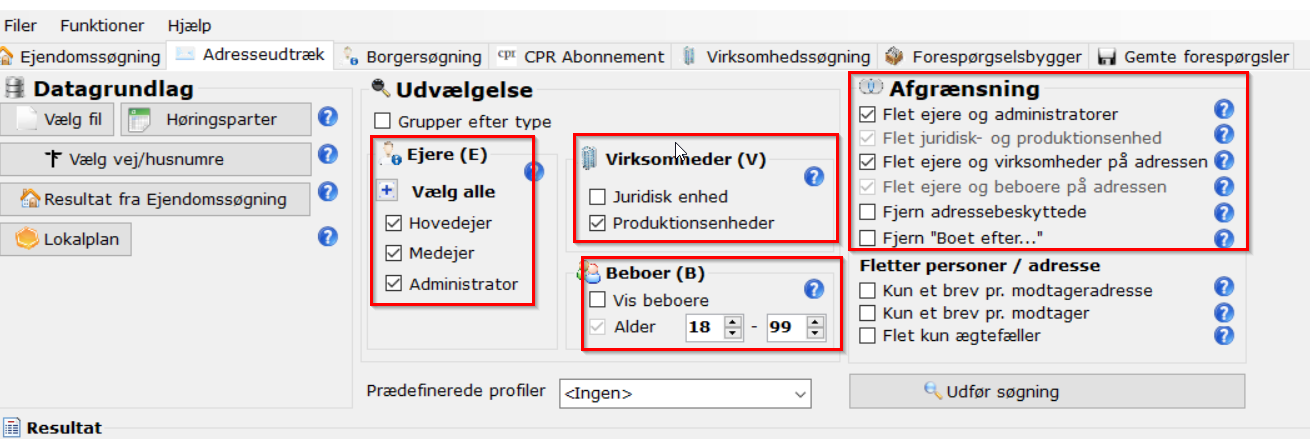
Task: Click help icon in Virksomheder (V) section
Action: (x=814, y=177)
